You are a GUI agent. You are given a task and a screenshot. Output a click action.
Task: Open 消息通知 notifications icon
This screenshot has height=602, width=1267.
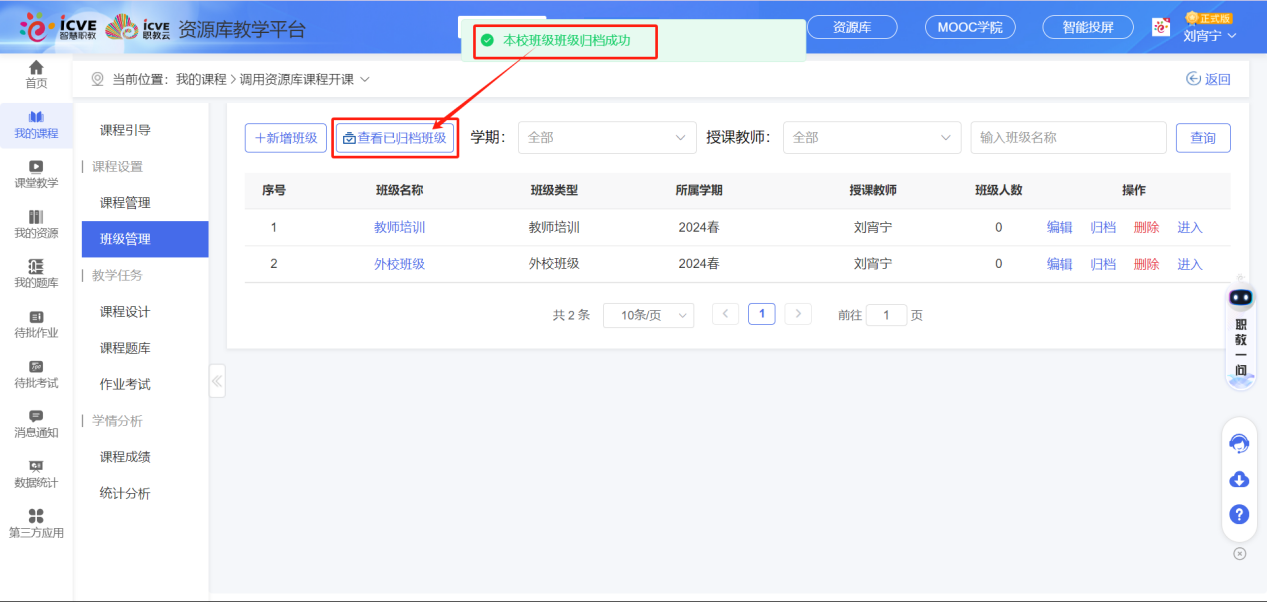pos(36,422)
